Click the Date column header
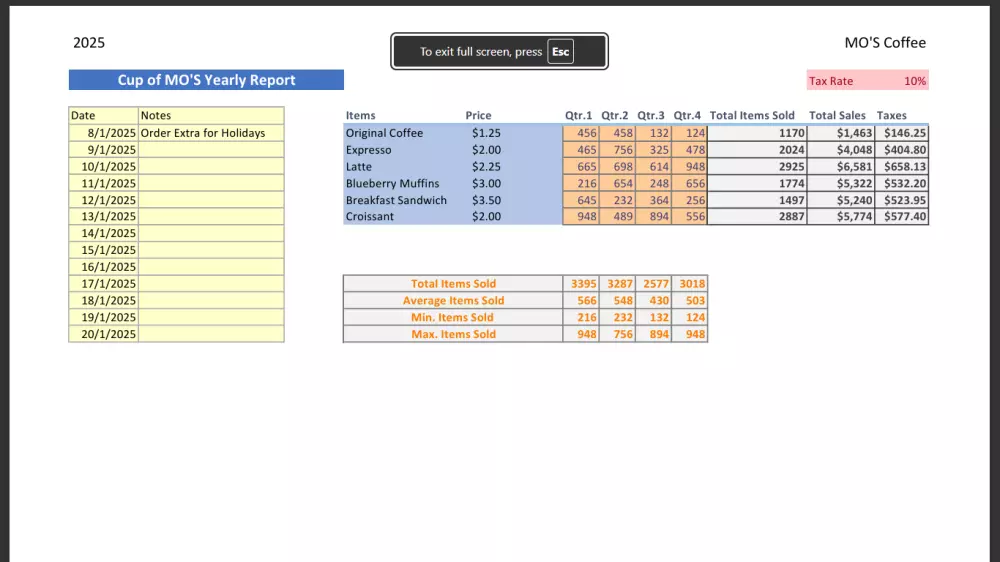 103,115
